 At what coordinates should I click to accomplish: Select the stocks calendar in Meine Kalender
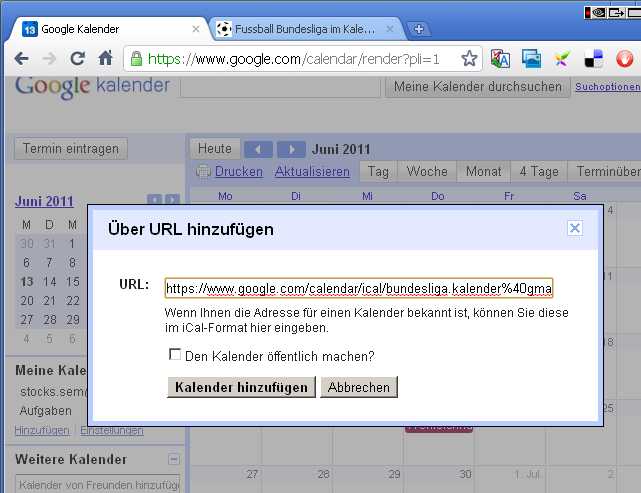coord(53,392)
